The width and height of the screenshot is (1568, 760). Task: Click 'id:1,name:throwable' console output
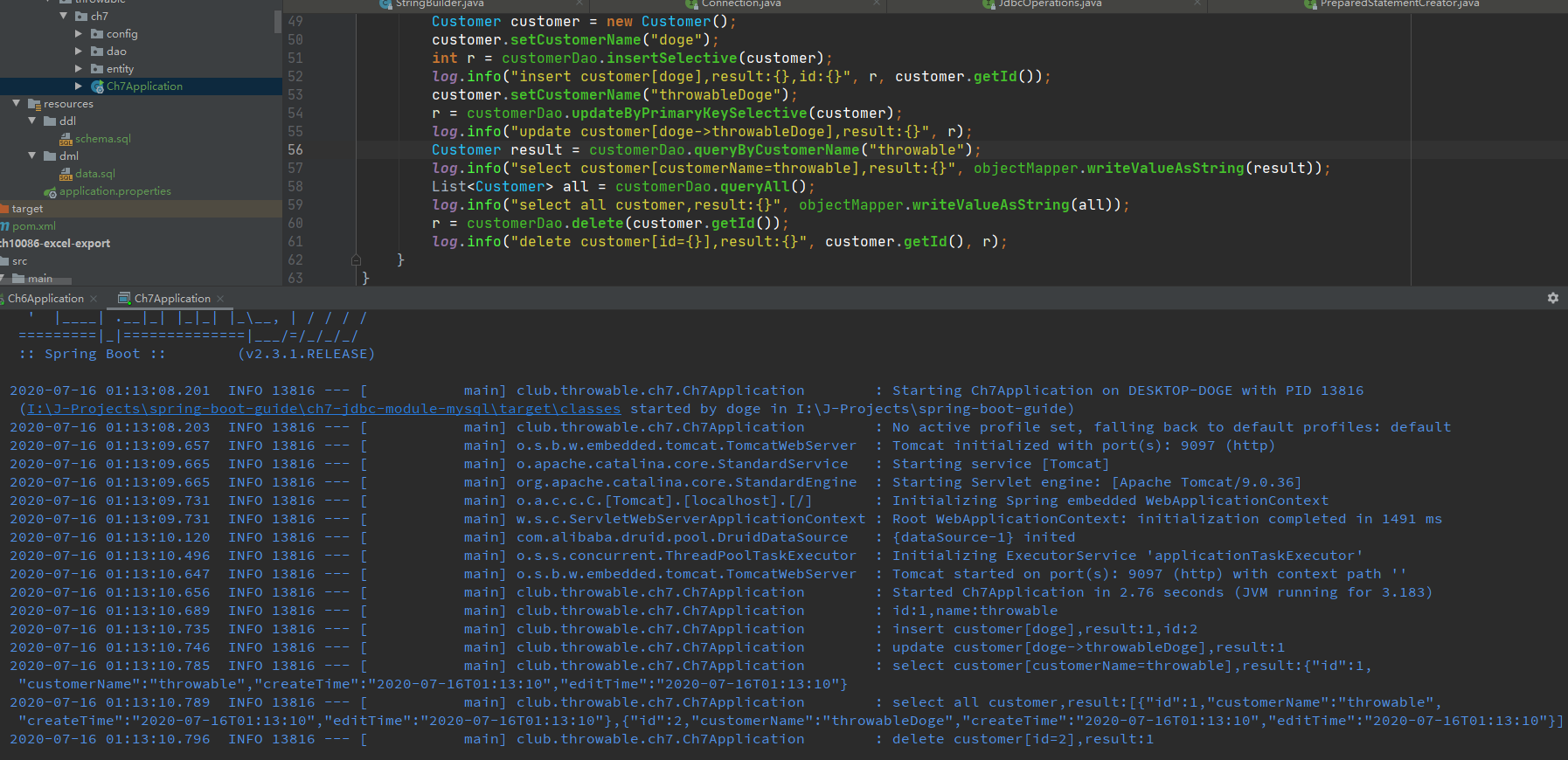click(x=975, y=611)
